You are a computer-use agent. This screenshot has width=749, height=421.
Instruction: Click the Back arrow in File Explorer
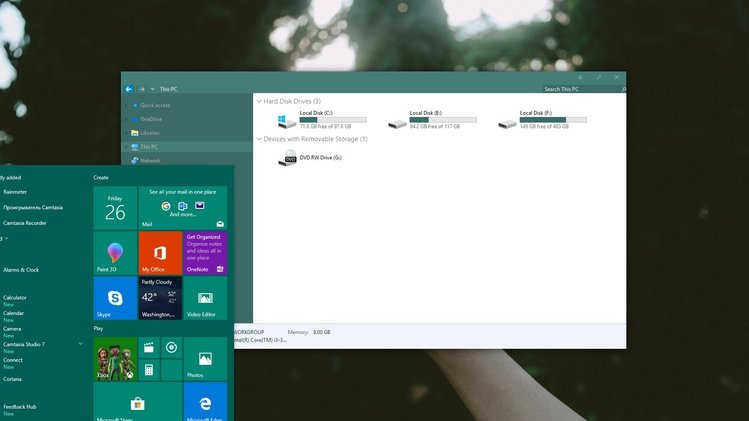[128, 89]
